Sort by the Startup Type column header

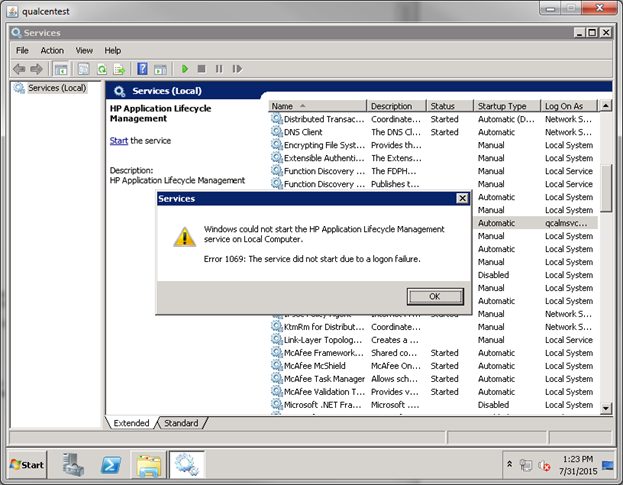(x=507, y=106)
